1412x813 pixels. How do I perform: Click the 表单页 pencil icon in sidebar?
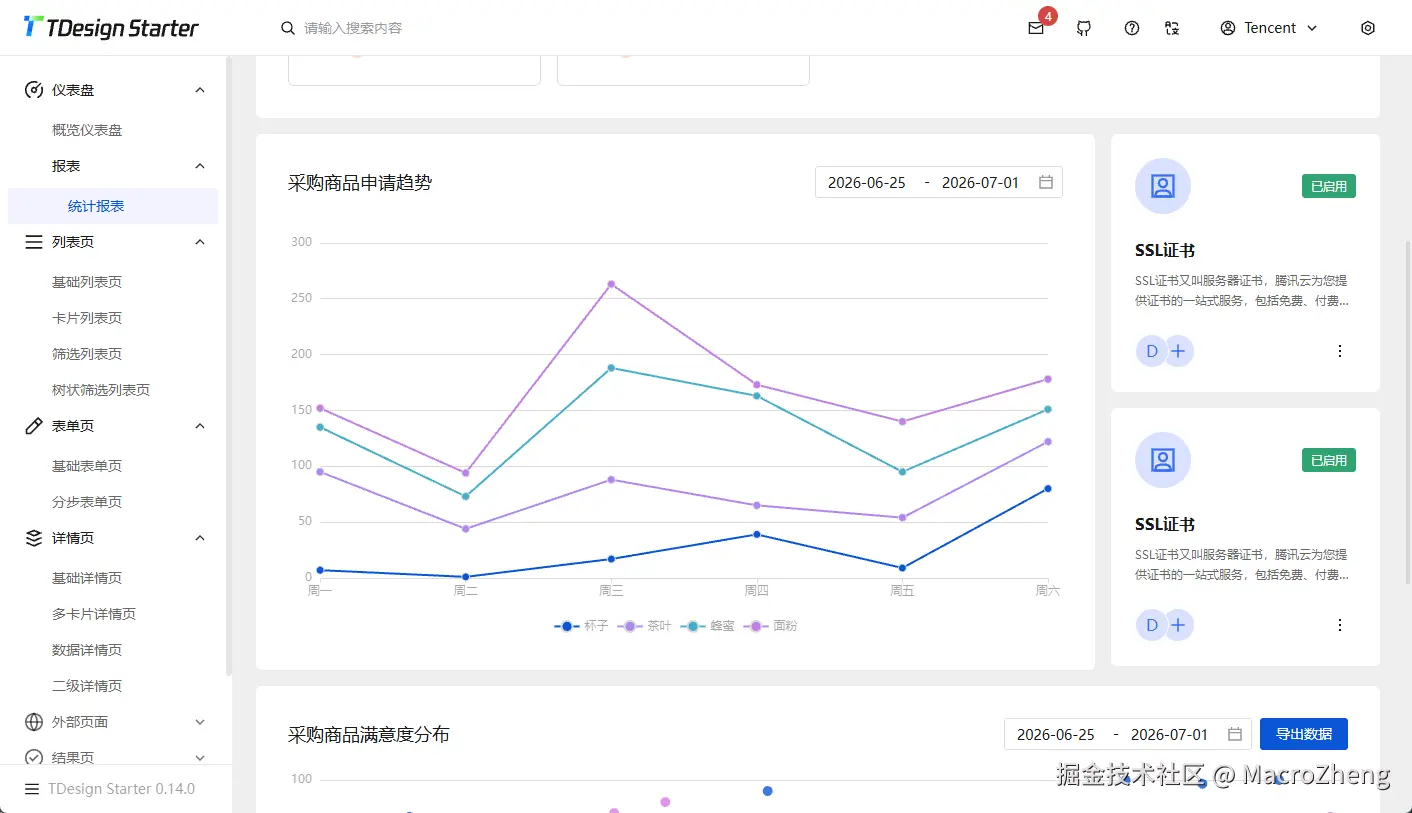coord(34,426)
